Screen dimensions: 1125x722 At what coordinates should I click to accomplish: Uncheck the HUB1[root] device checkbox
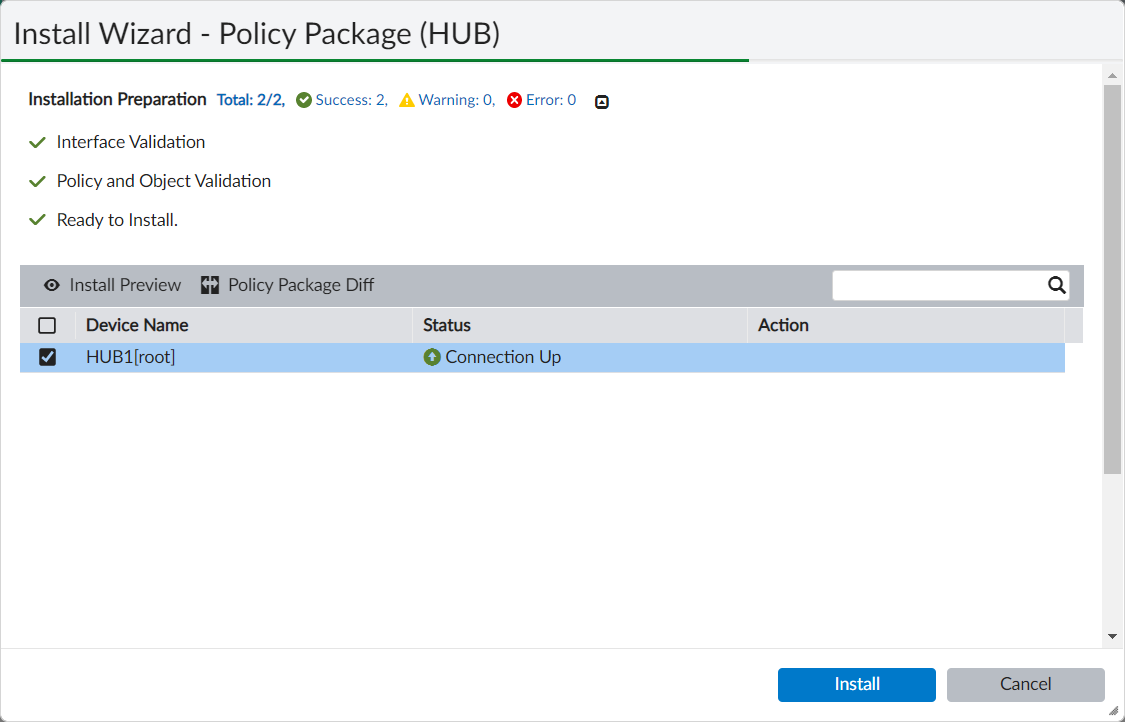point(47,357)
